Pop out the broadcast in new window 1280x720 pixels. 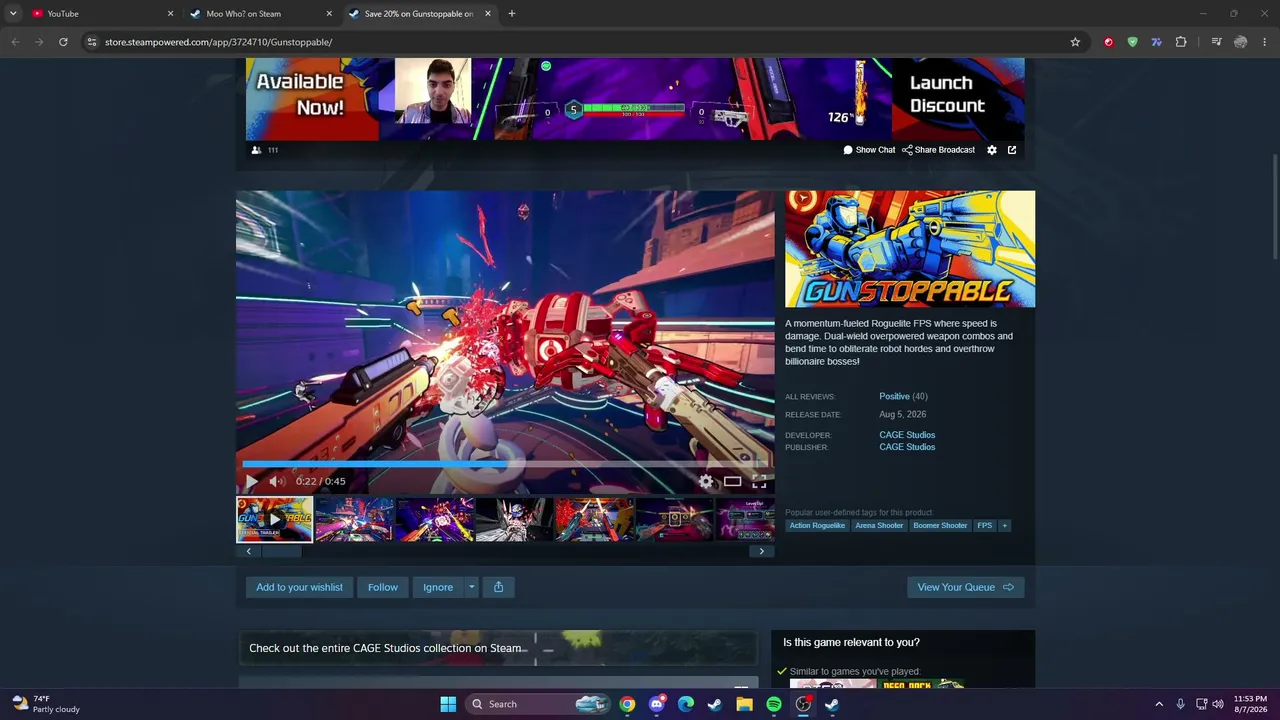coord(1012,150)
